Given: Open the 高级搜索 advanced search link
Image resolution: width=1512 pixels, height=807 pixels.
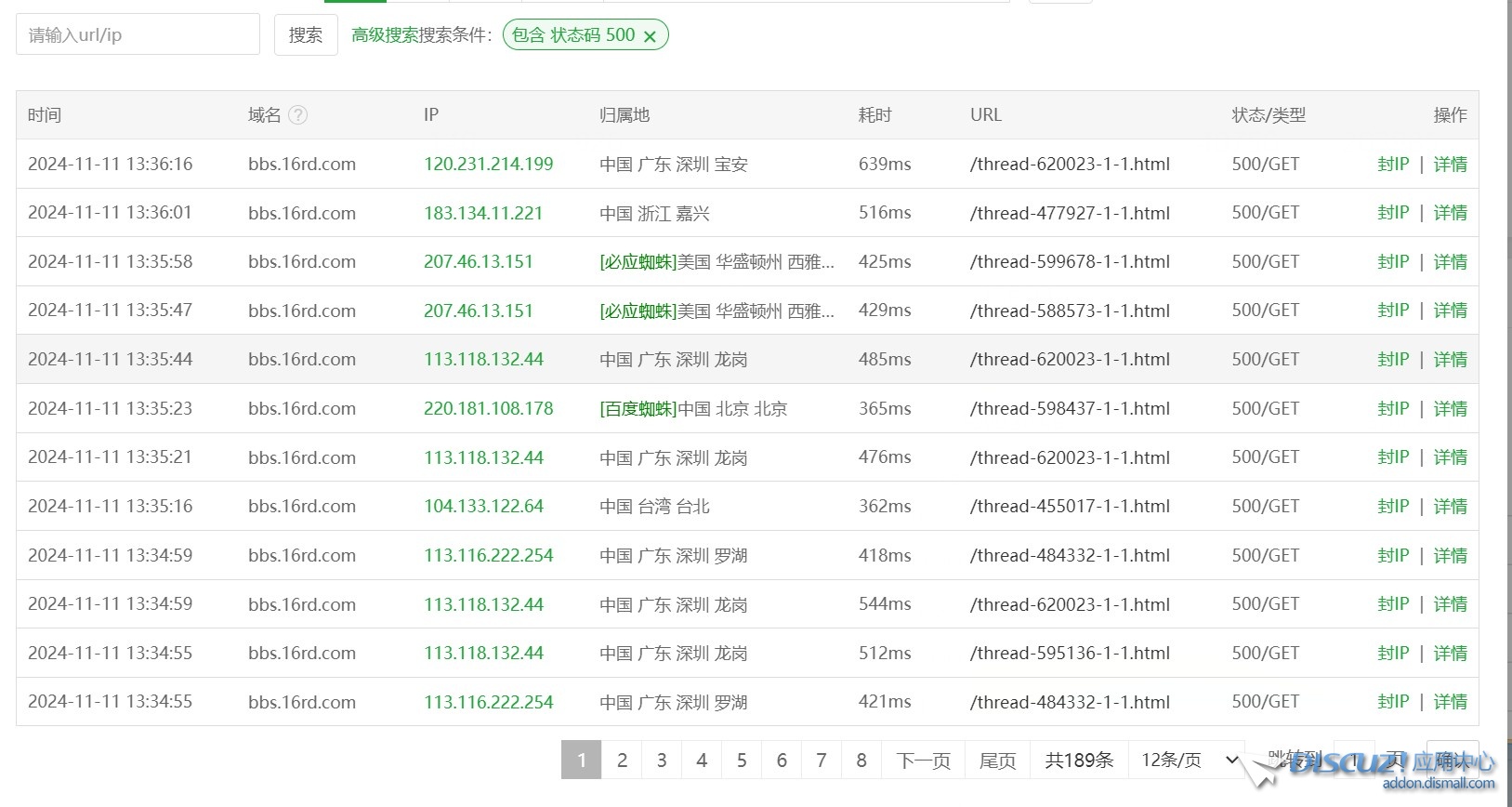Looking at the screenshot, I should (385, 35).
